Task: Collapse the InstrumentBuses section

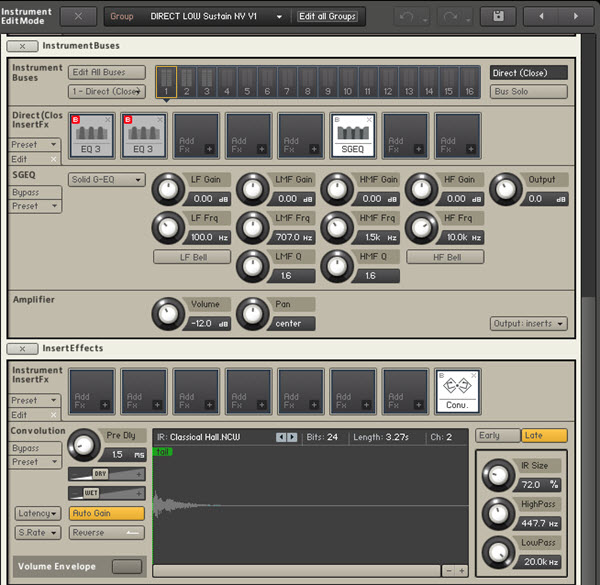Action: [22, 46]
